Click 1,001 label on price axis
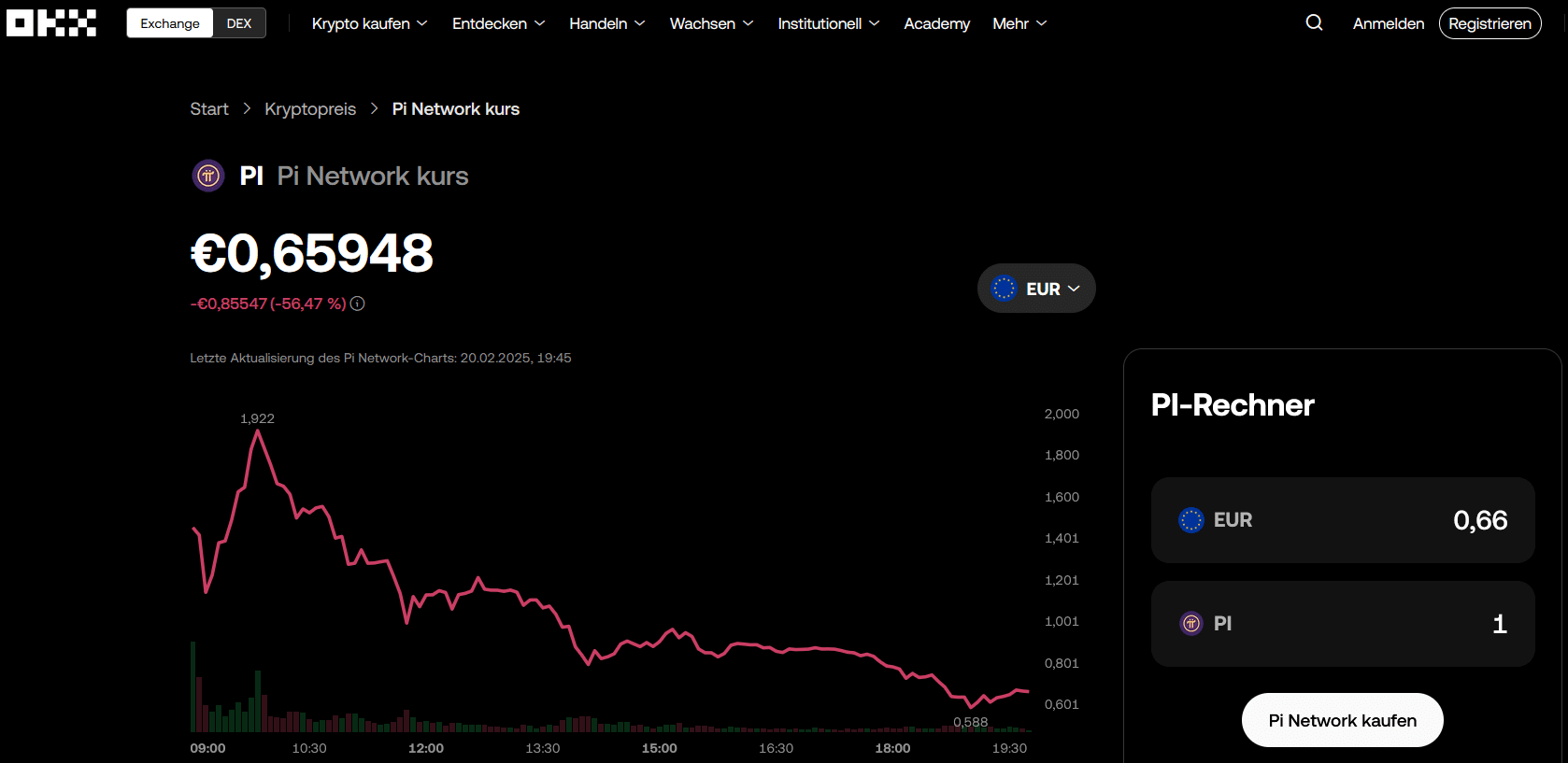1568x763 pixels. pyautogui.click(x=1062, y=621)
